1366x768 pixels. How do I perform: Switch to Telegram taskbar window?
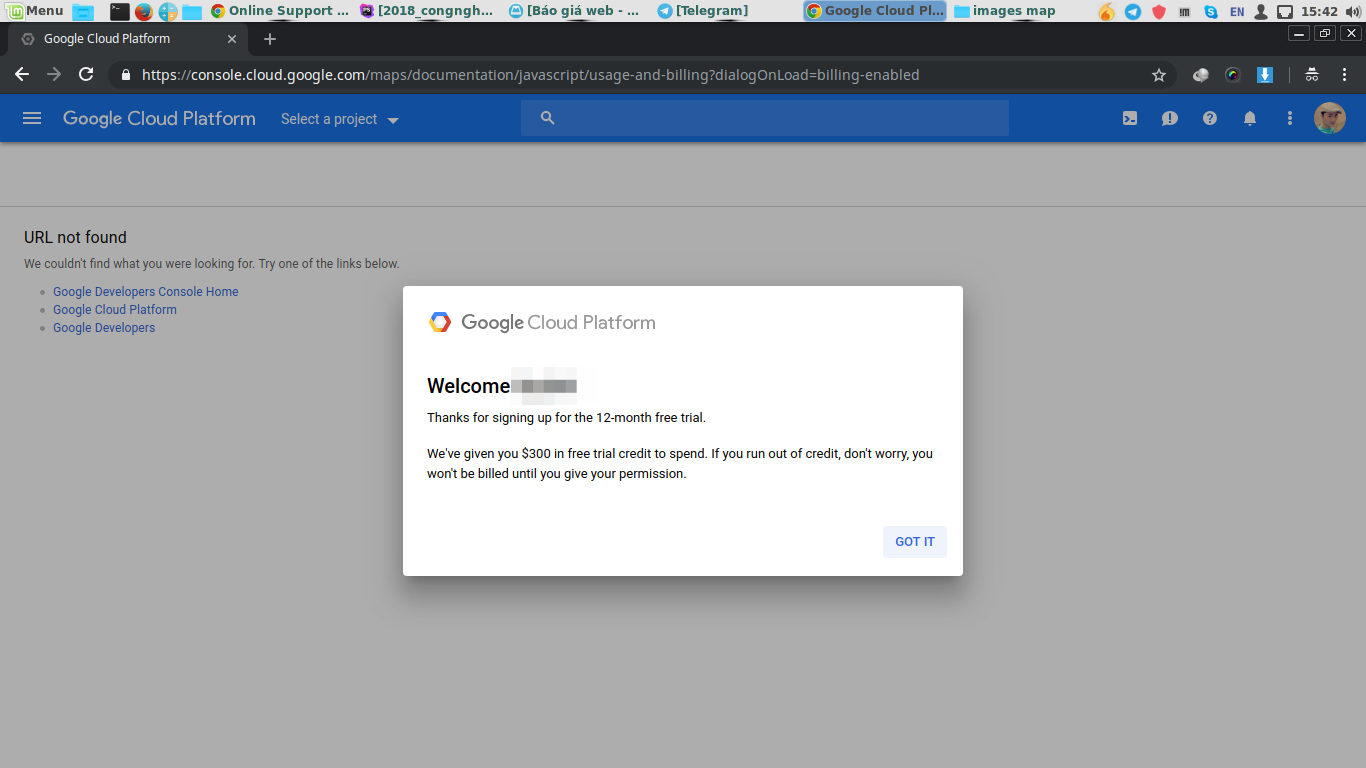(703, 11)
